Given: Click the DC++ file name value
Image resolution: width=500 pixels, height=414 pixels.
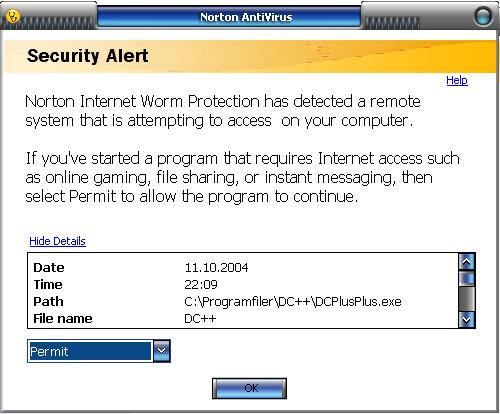Looking at the screenshot, I should [200, 319].
